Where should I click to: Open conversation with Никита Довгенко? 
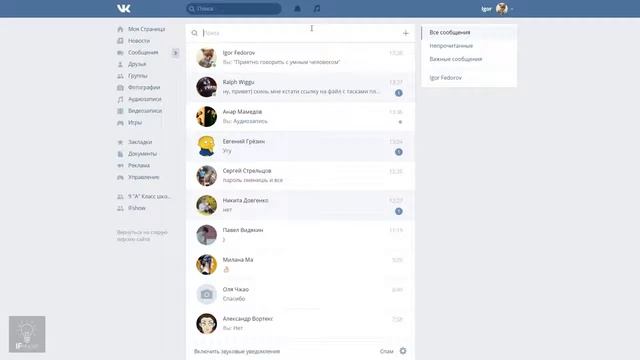300,205
